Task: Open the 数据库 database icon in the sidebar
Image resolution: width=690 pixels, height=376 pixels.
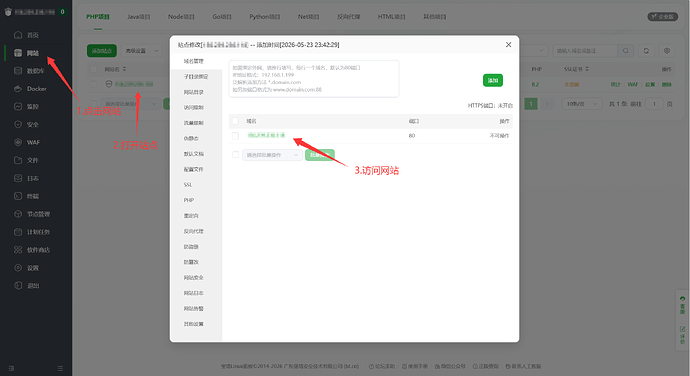Action: coord(18,70)
